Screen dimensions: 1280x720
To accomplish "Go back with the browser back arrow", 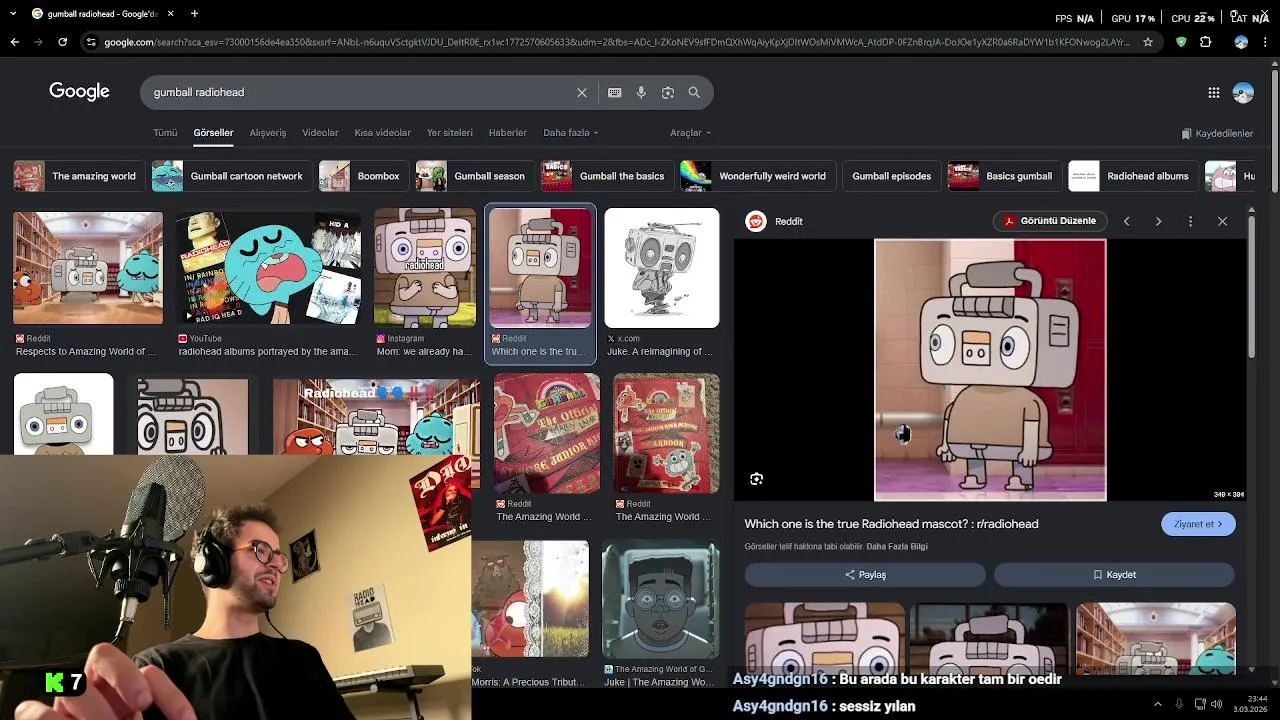I will pos(14,42).
